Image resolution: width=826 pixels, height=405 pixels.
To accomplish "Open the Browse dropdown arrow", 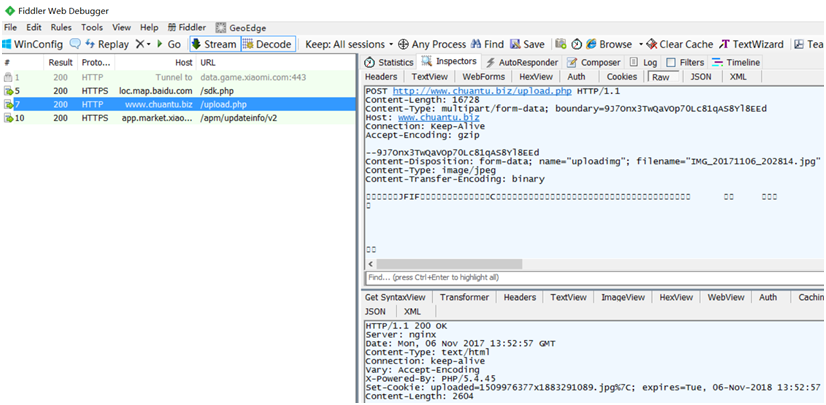I will [641, 44].
